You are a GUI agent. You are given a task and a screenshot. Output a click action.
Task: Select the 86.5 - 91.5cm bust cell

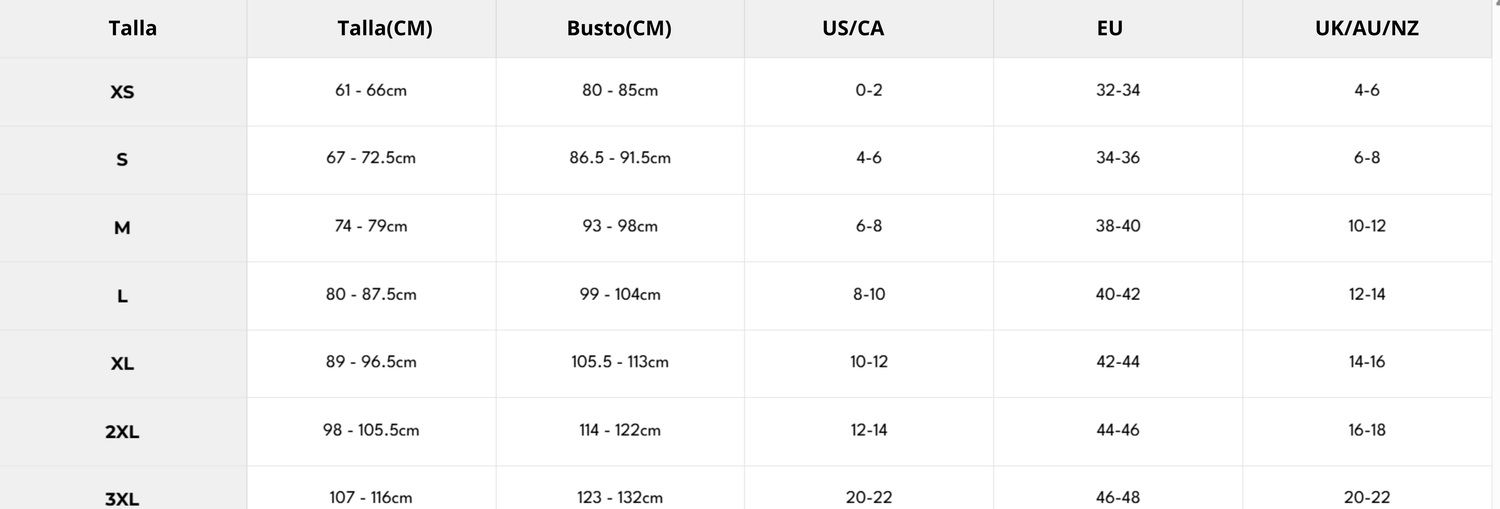pyautogui.click(x=619, y=158)
